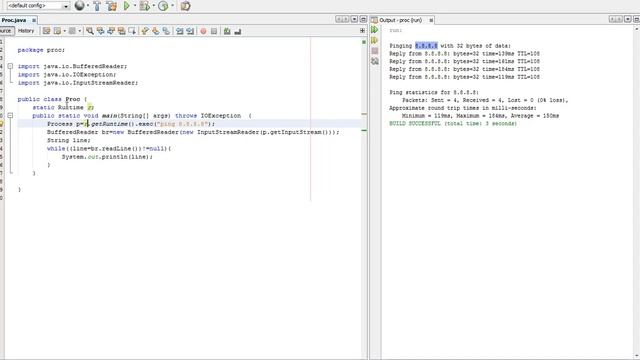Image resolution: width=640 pixels, height=360 pixels.
Task: Click the Shift Line Left icon
Action: [x=180, y=31]
